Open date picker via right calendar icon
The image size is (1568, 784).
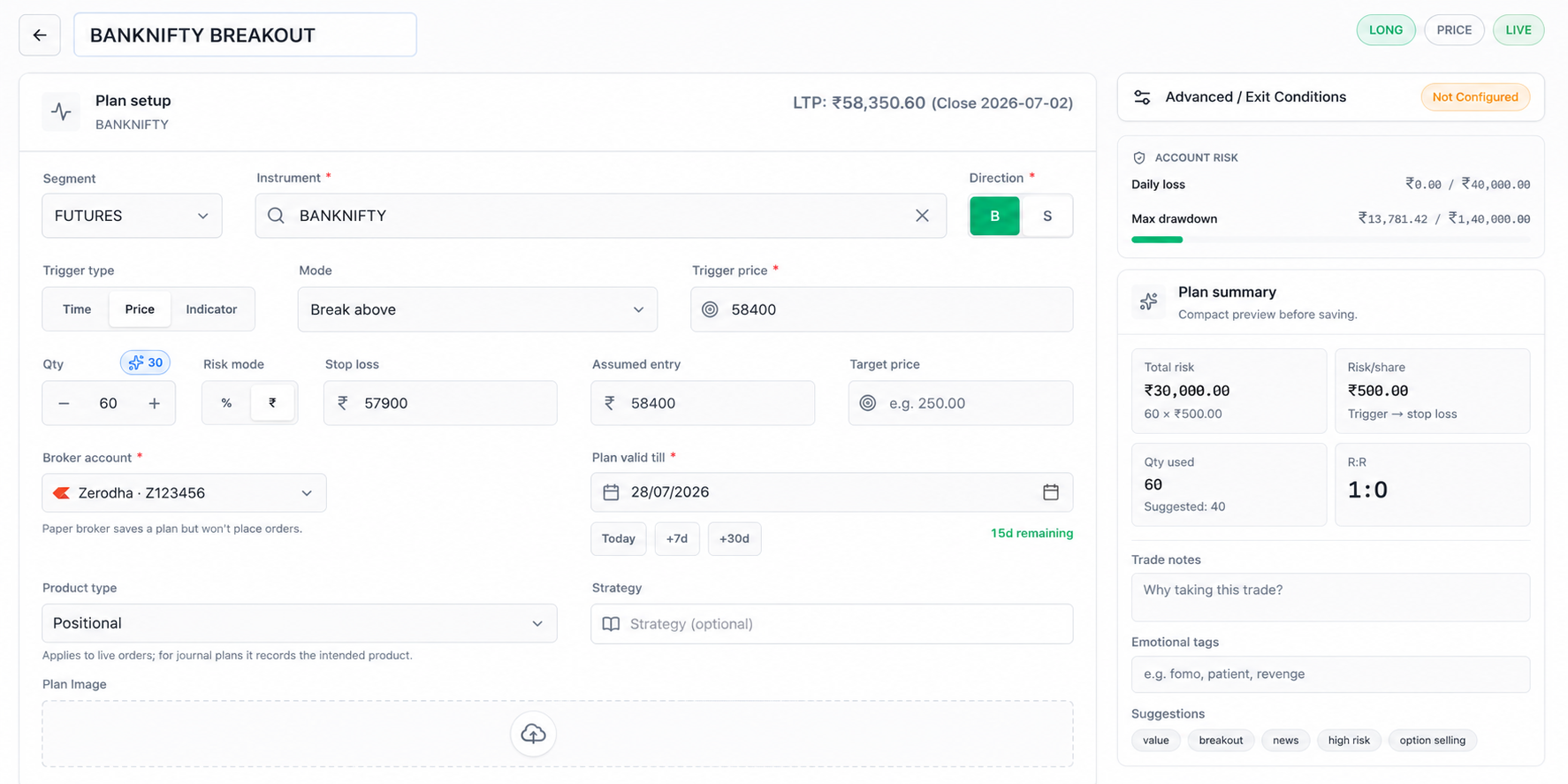tap(1051, 492)
